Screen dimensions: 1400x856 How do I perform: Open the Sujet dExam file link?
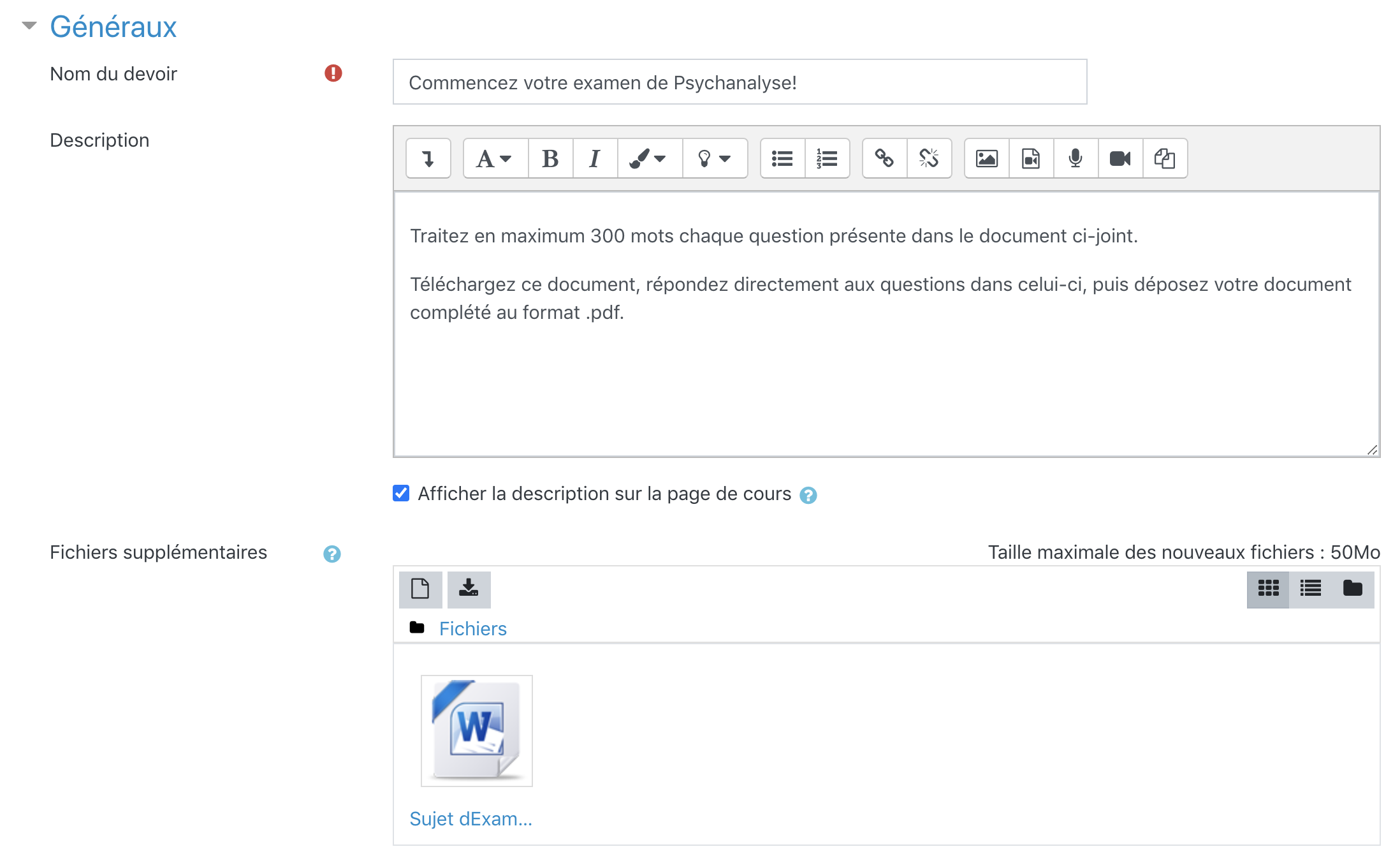[470, 818]
